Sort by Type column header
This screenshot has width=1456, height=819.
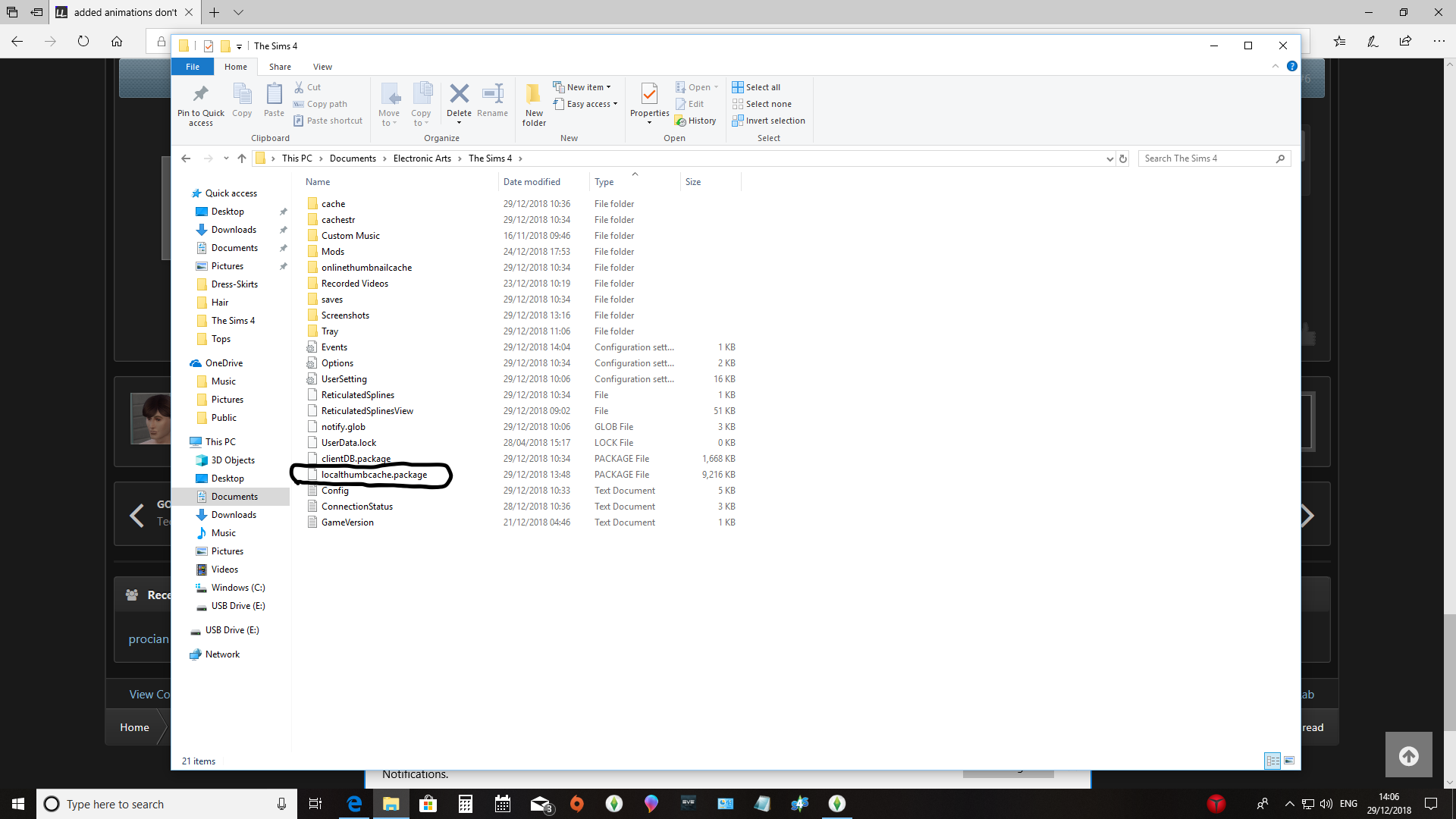[635, 182]
